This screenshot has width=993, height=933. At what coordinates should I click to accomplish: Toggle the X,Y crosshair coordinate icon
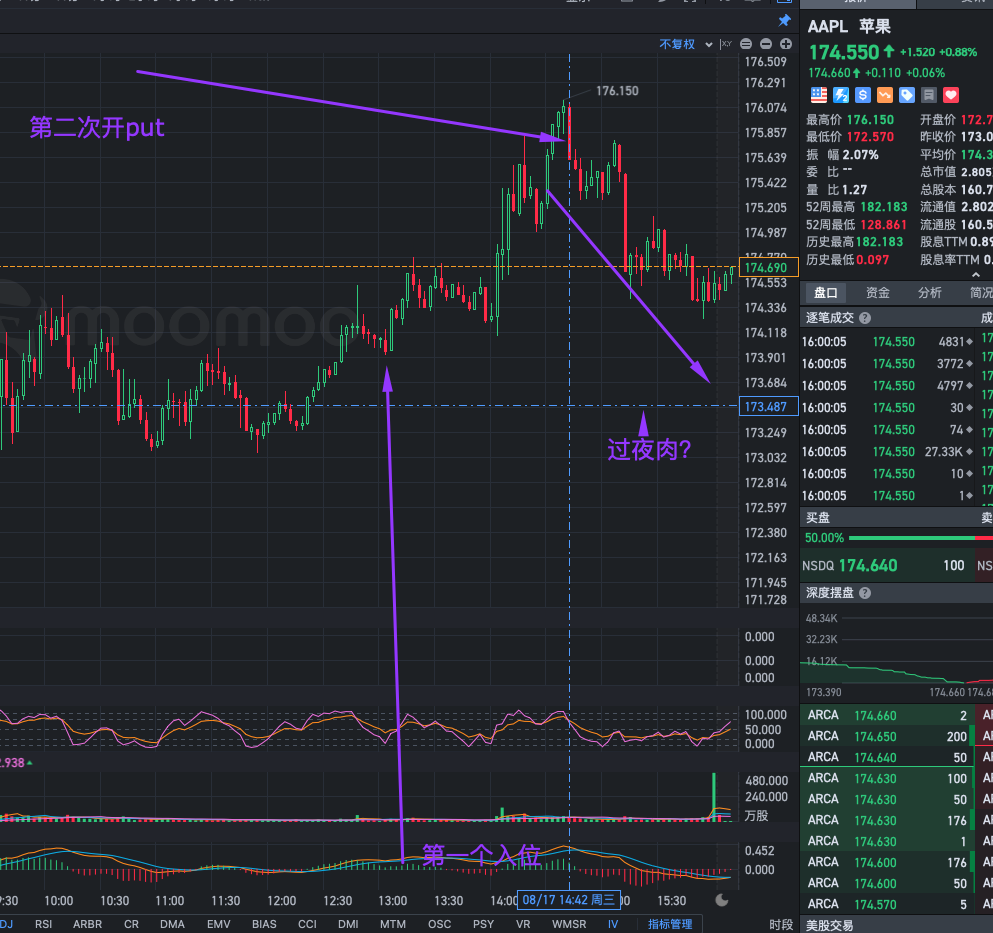726,44
